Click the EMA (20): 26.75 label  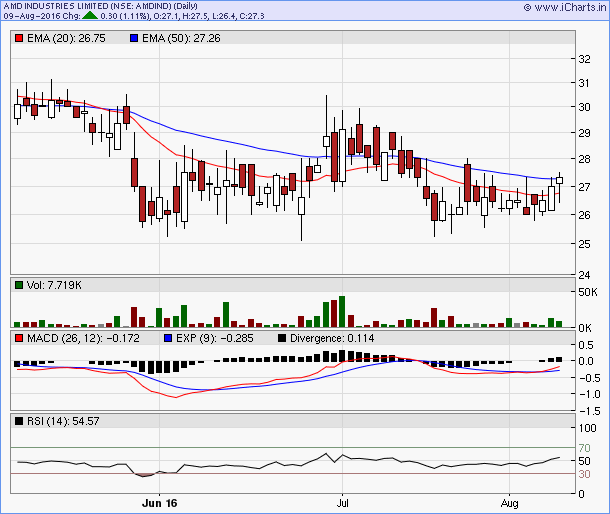coord(66,38)
